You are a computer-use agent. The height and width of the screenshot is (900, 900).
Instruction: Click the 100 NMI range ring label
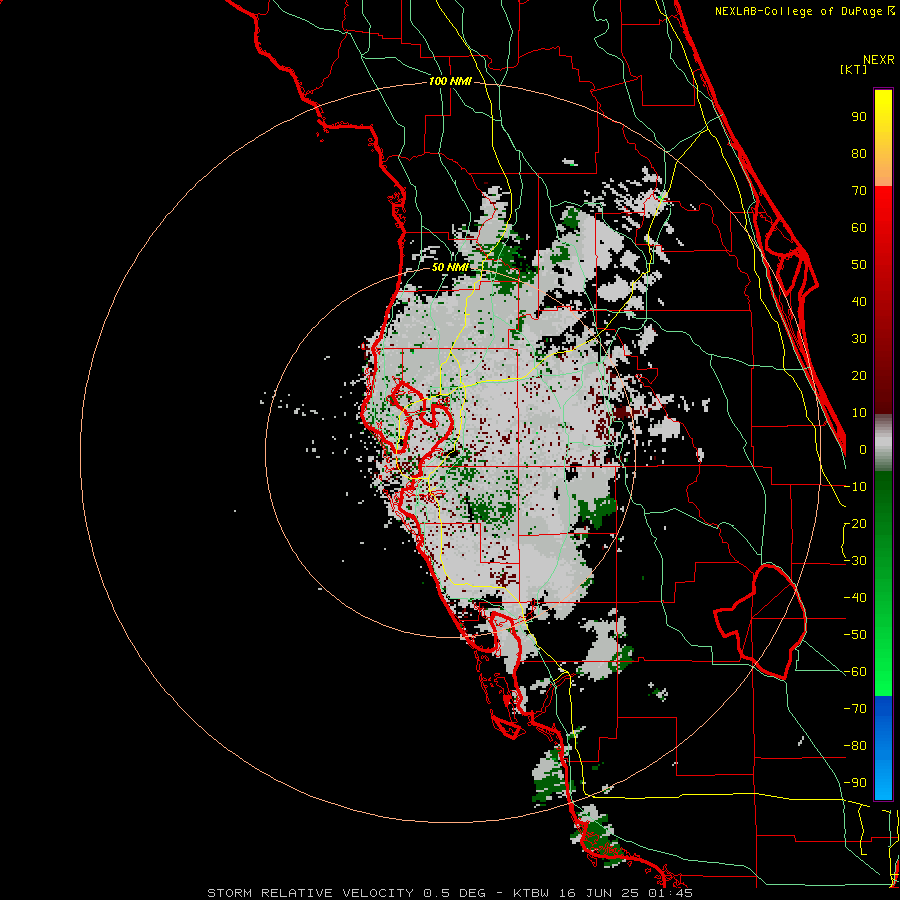point(450,82)
